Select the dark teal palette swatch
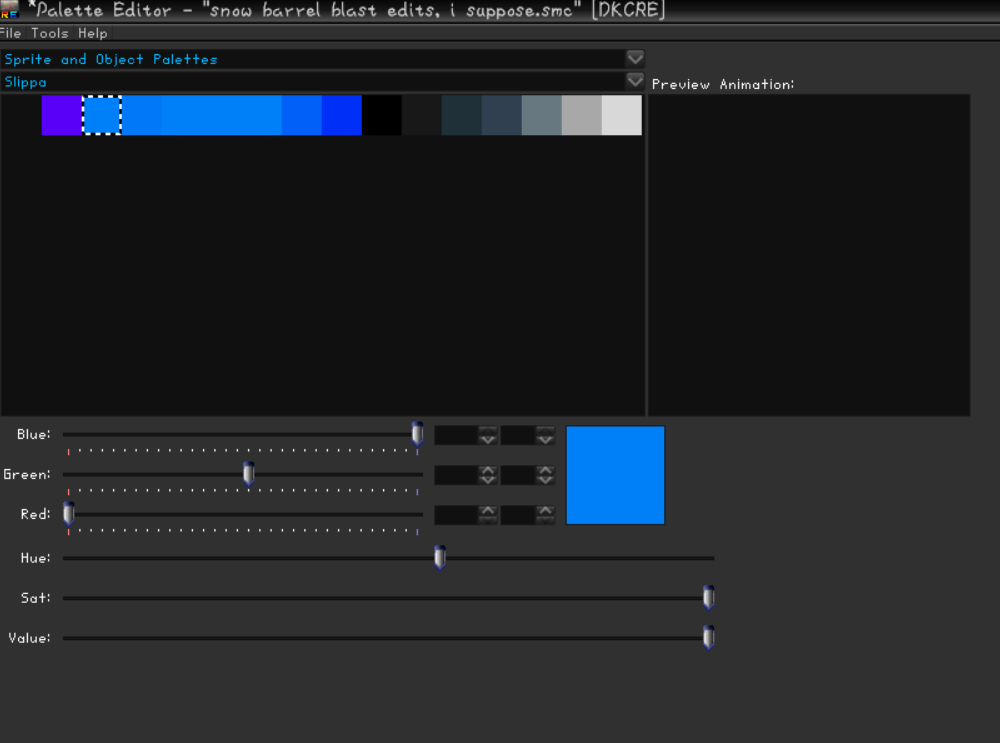 coord(461,115)
